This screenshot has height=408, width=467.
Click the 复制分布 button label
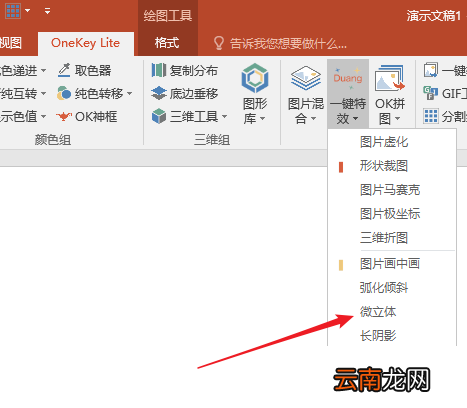[194, 71]
